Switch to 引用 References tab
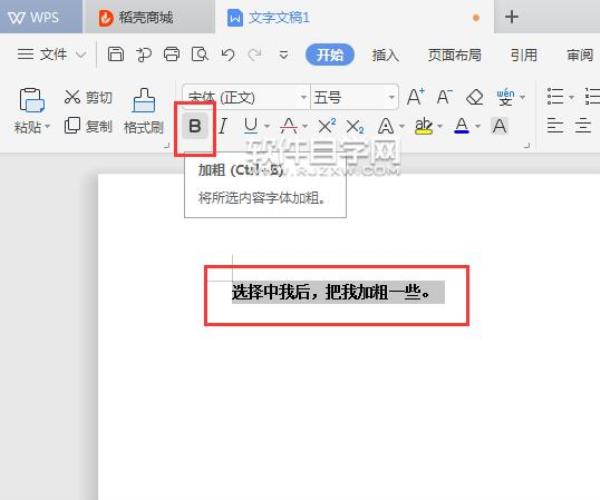The image size is (600, 500). (x=524, y=55)
